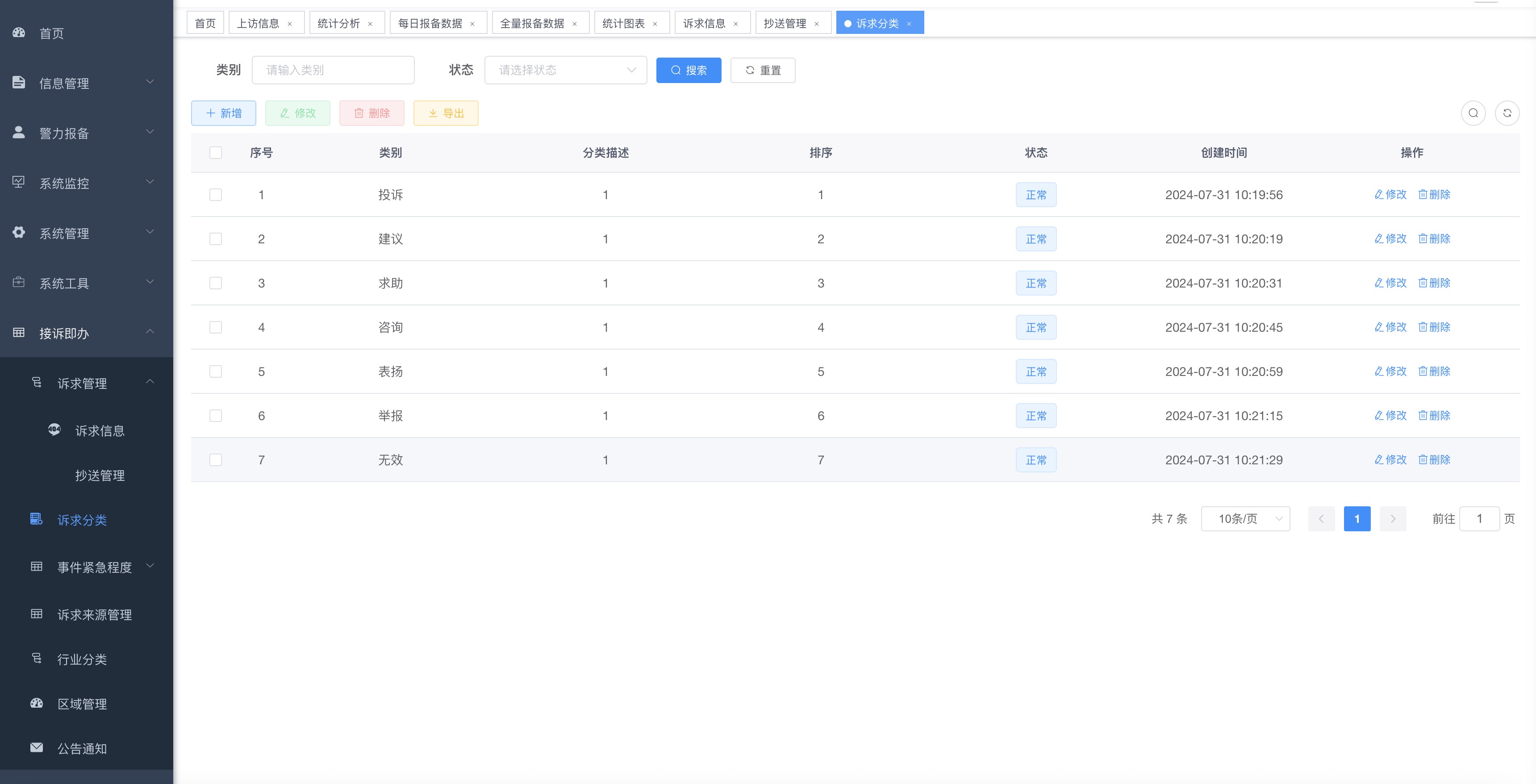Click the 正常 status tag for 举报
This screenshot has width=1536, height=784.
[1036, 416]
